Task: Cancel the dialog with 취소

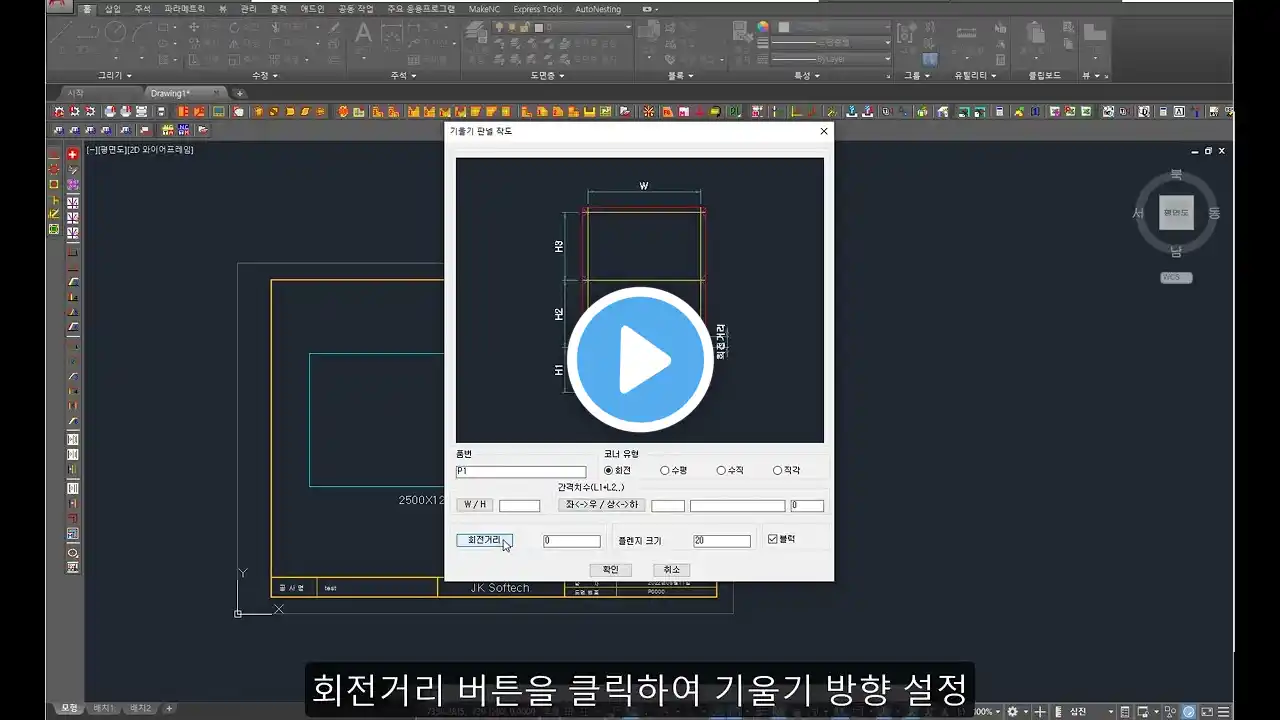Action: tap(671, 569)
